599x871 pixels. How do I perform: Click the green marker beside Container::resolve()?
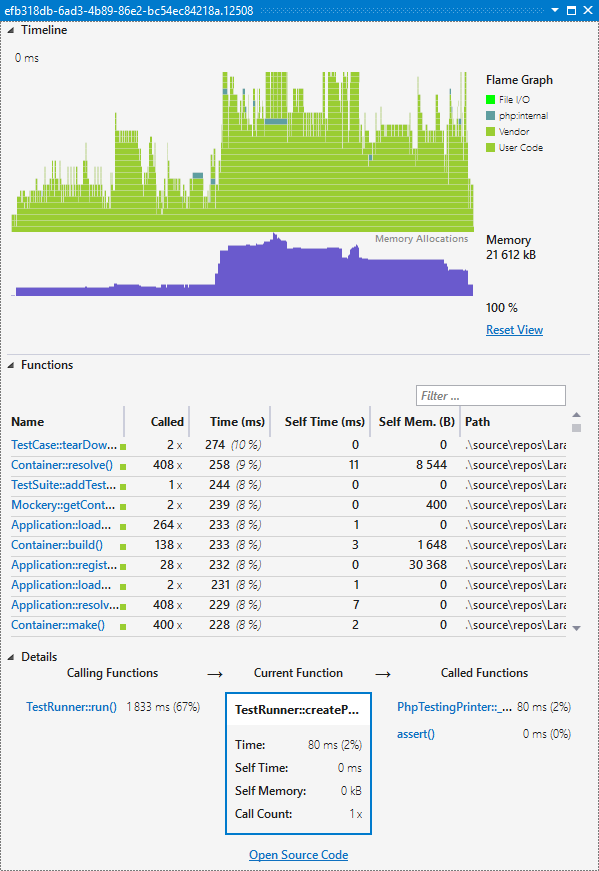coord(123,467)
